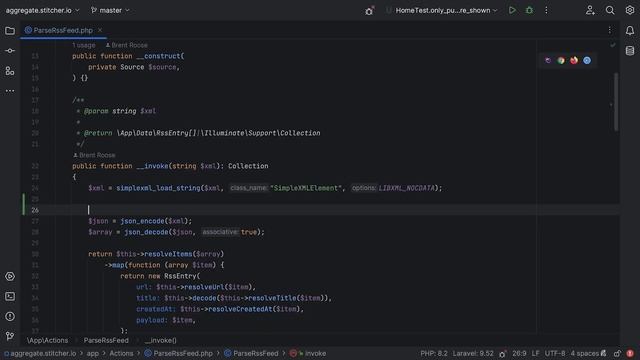Click the simplexml_load_string function call

[x=158, y=188]
